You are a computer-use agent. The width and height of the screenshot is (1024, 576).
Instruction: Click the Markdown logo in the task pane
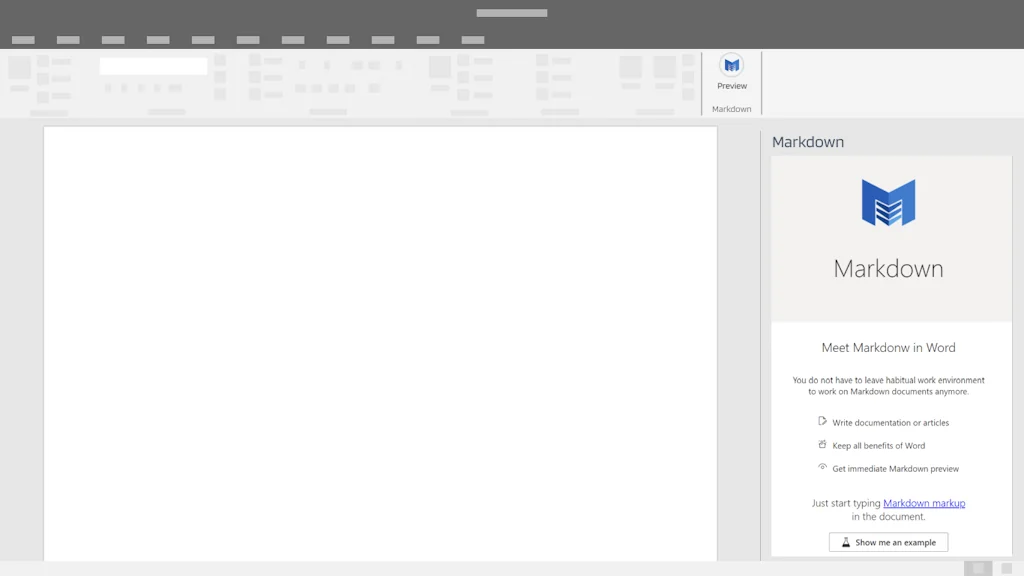click(889, 203)
